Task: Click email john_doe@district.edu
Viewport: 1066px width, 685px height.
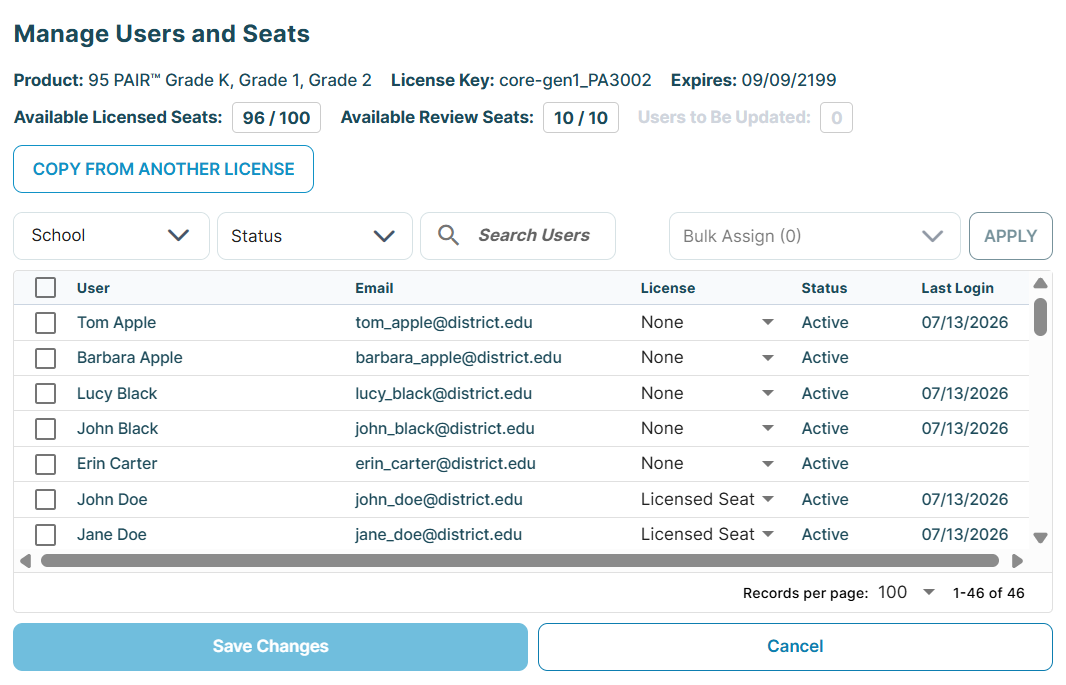Action: pos(439,499)
